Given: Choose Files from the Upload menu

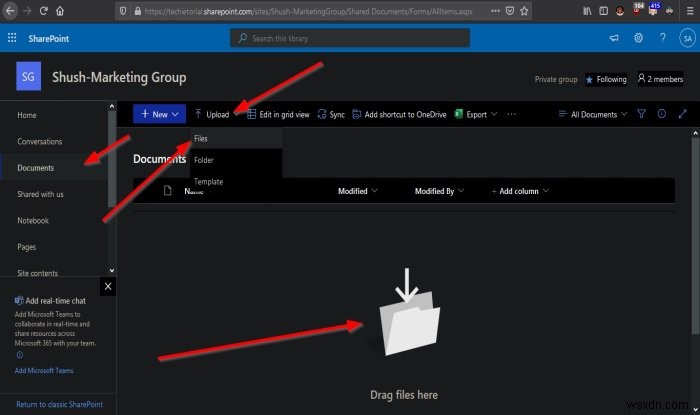Looking at the screenshot, I should [x=236, y=138].
